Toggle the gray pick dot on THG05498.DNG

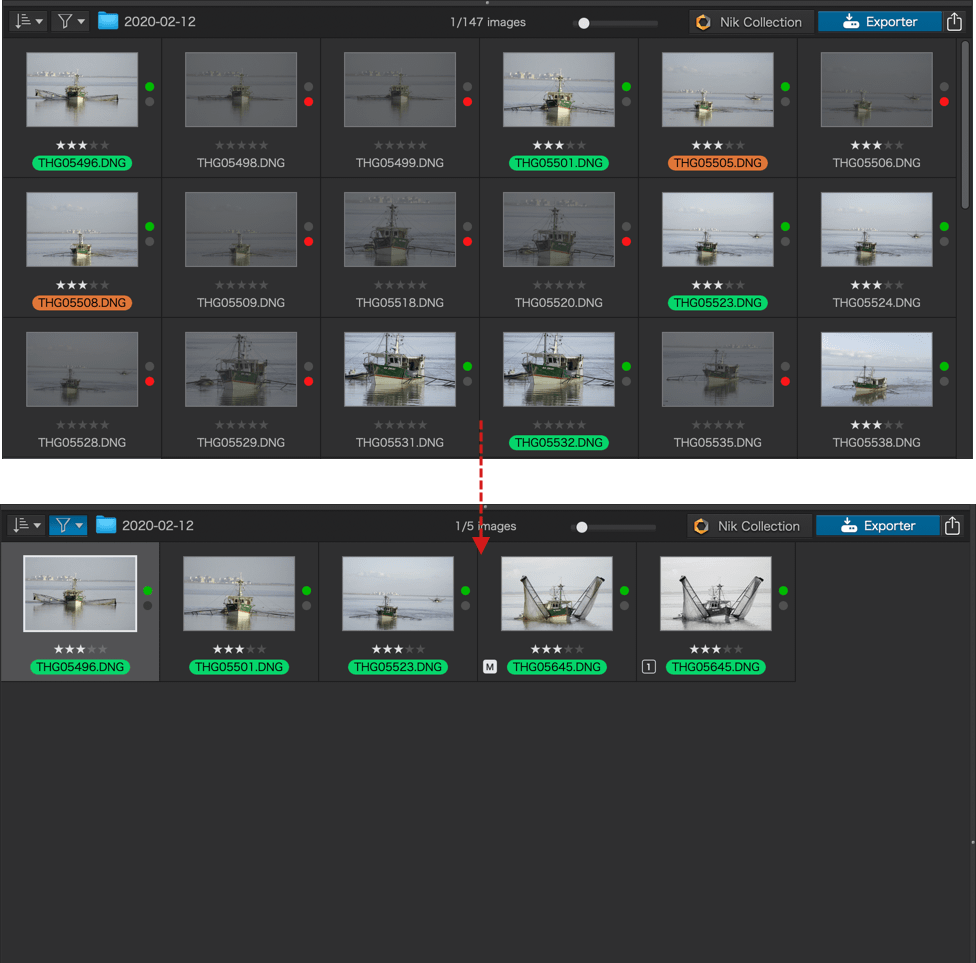pyautogui.click(x=309, y=87)
